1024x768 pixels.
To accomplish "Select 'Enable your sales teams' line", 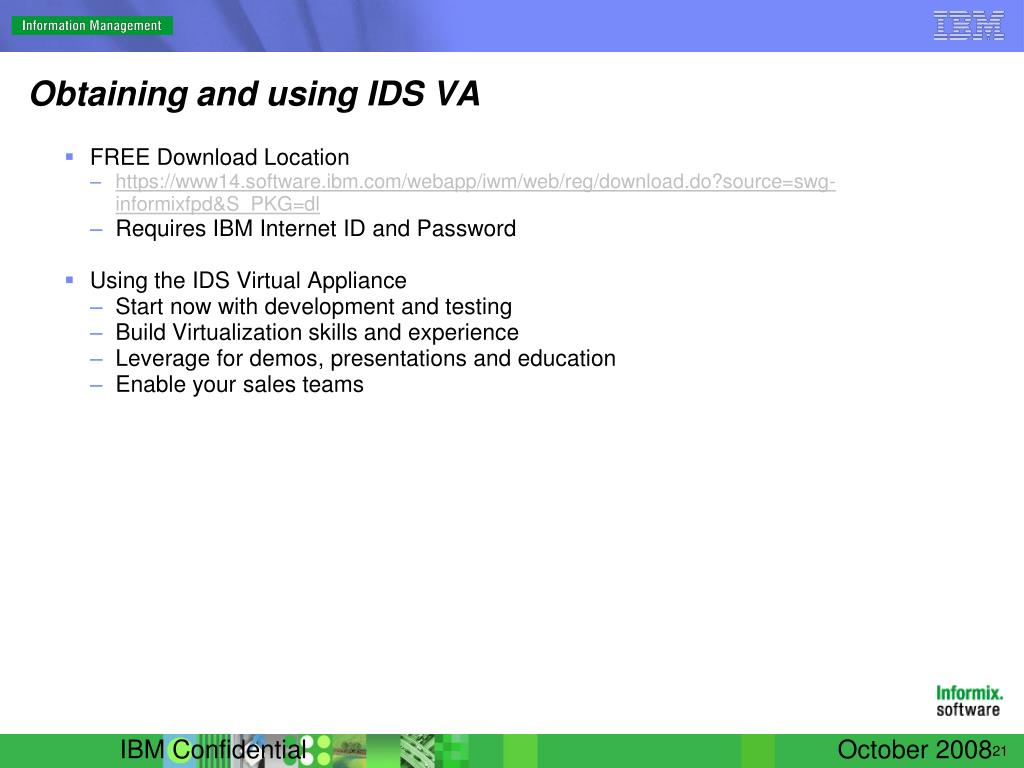I will click(x=239, y=385).
